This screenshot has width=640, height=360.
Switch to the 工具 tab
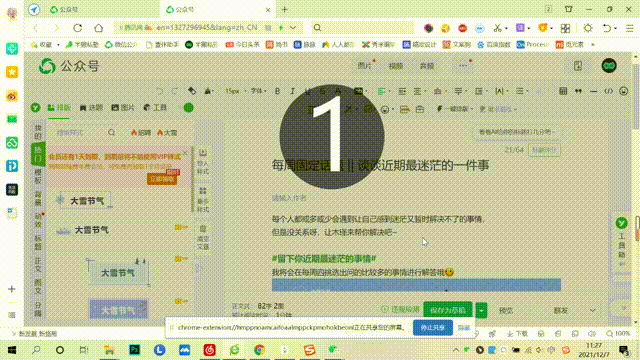(x=155, y=108)
